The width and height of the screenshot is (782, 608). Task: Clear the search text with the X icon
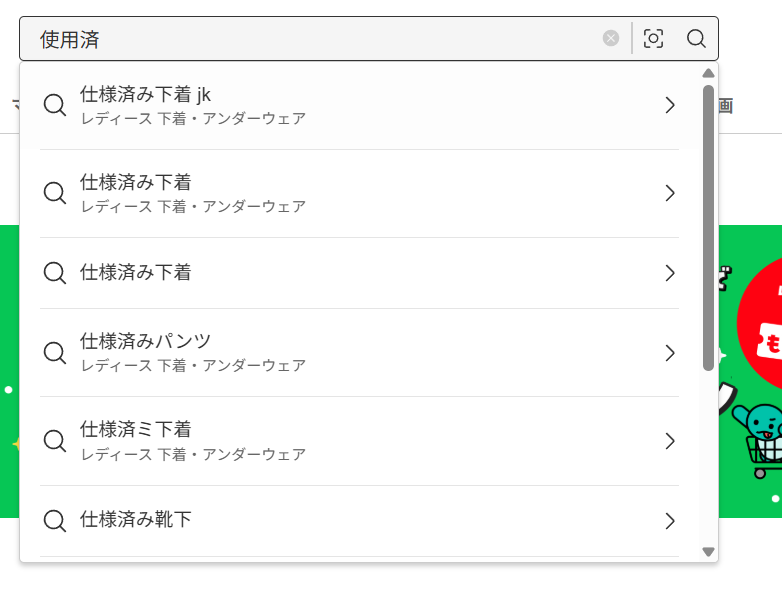611,39
